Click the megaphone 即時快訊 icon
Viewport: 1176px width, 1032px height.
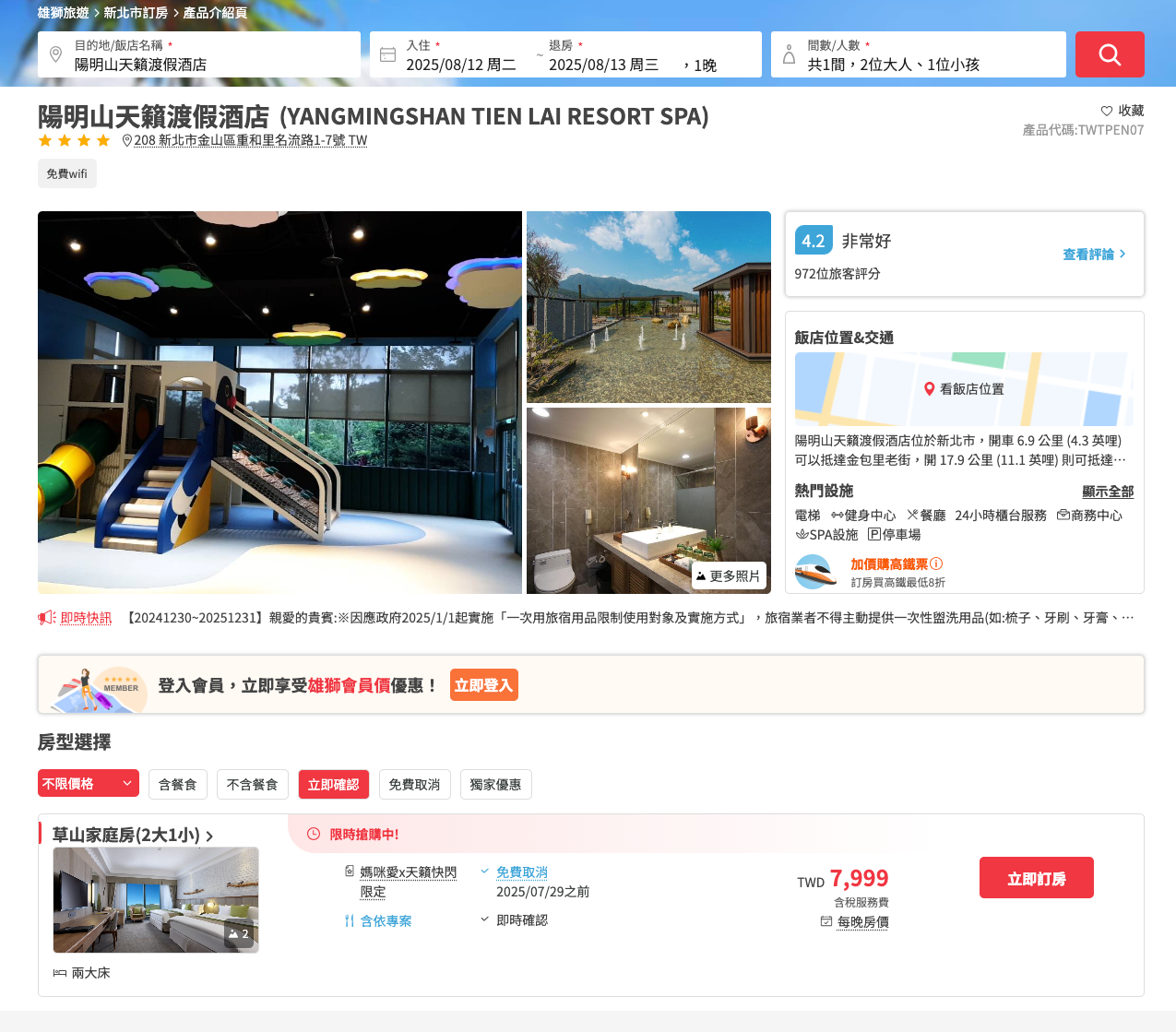[x=47, y=618]
